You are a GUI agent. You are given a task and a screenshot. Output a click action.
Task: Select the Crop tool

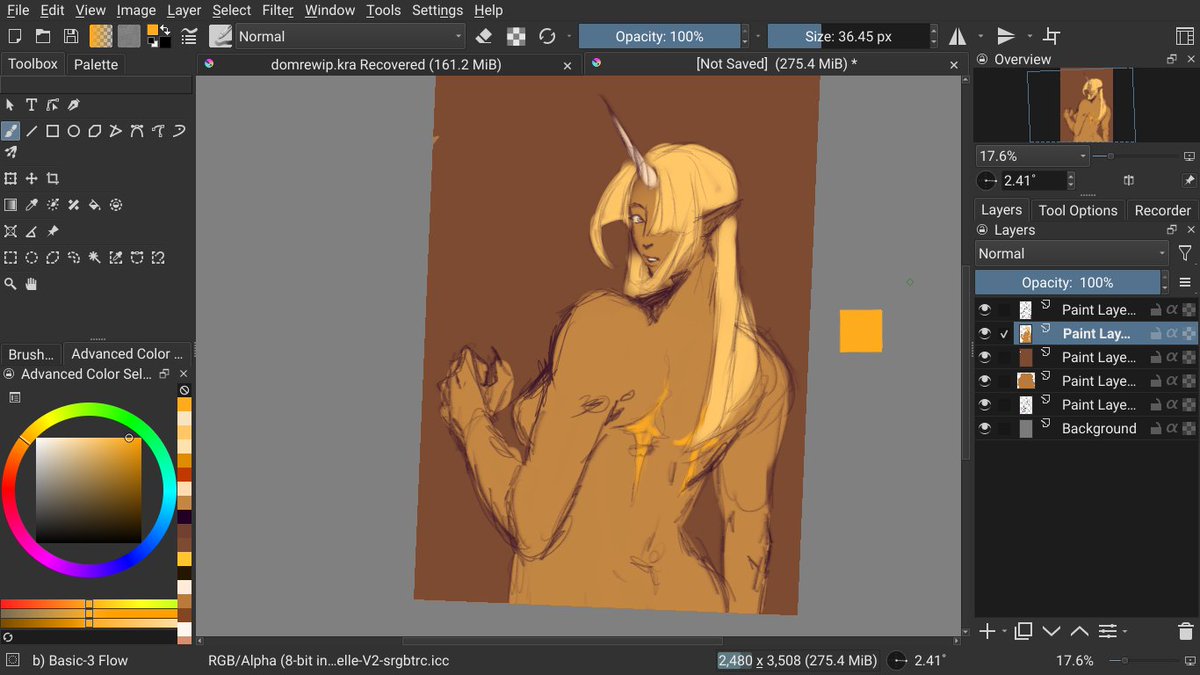(53, 179)
